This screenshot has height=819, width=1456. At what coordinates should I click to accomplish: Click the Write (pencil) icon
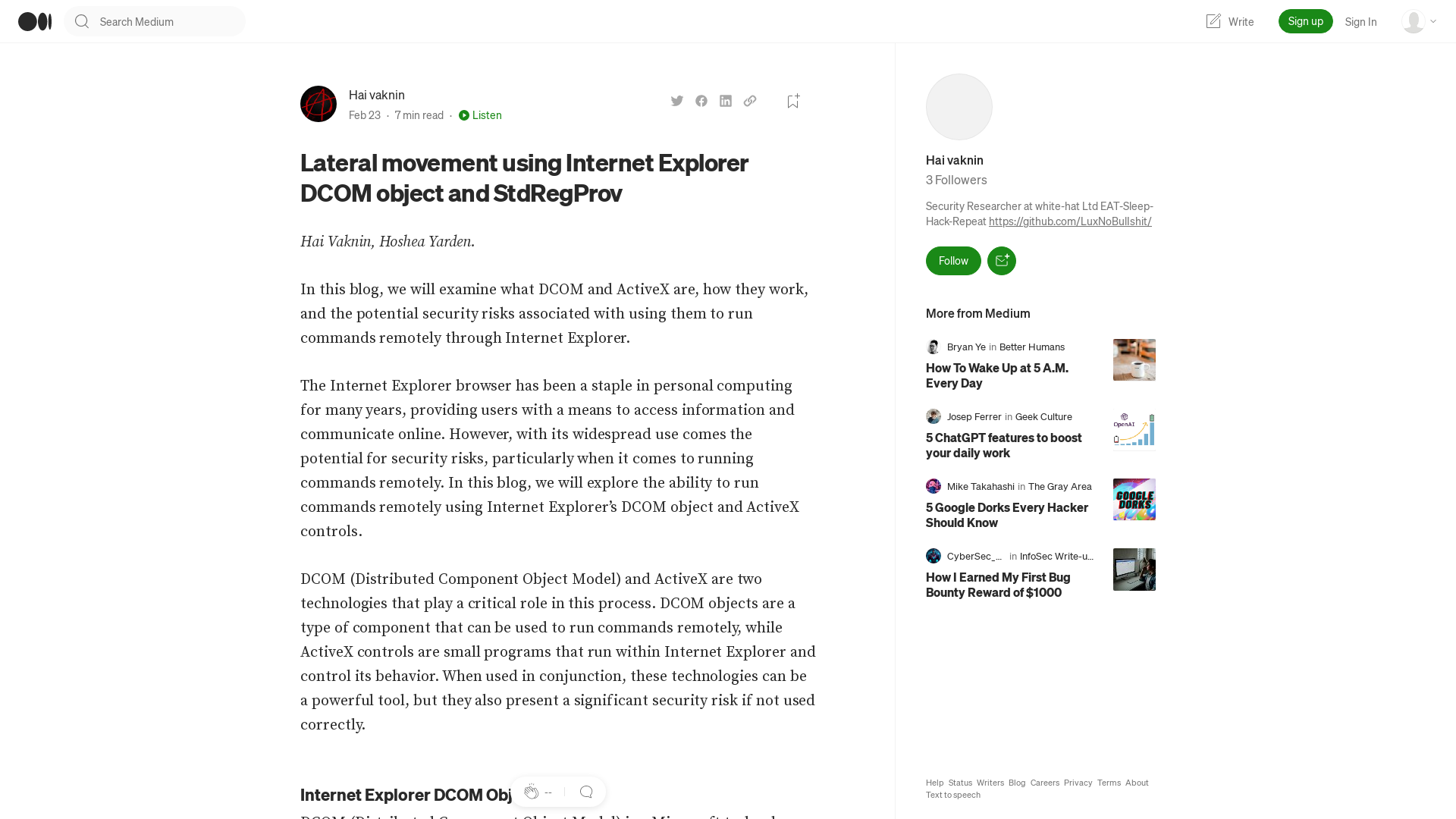click(1212, 21)
